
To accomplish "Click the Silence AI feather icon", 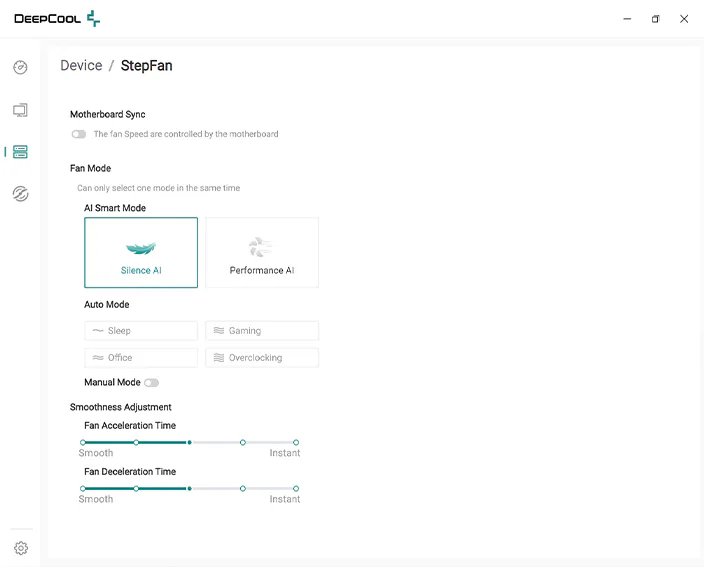I will [141, 248].
